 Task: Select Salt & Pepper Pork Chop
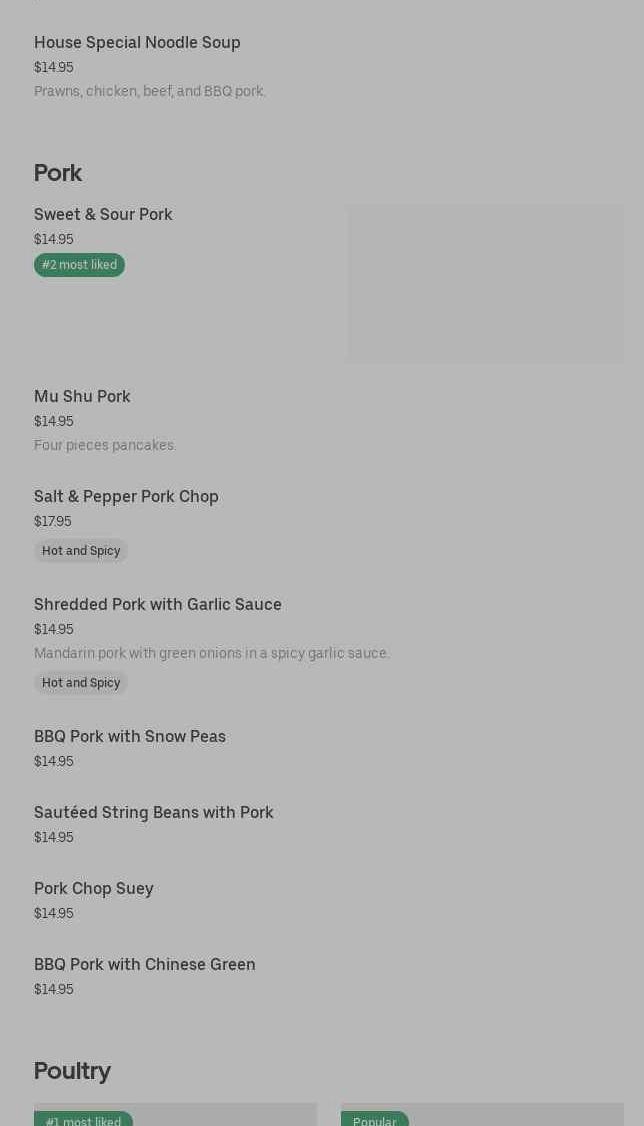point(126,496)
